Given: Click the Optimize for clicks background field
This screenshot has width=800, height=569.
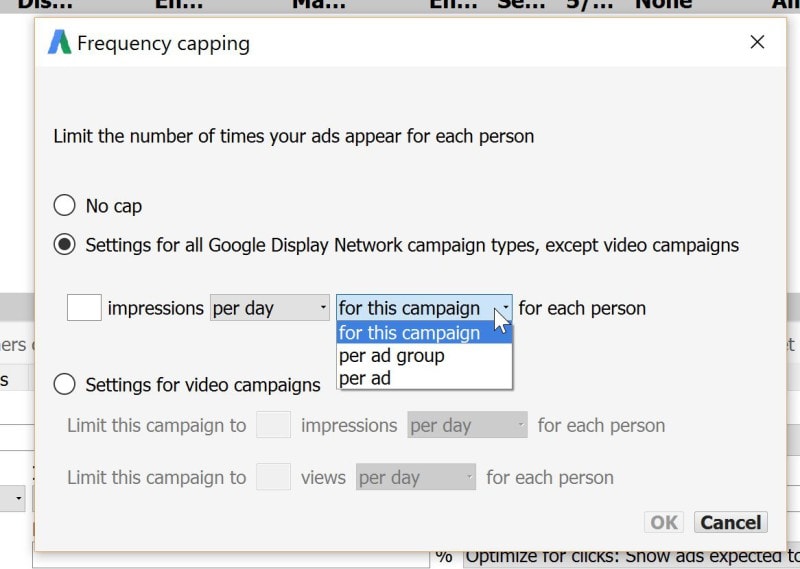Looking at the screenshot, I should [630, 557].
